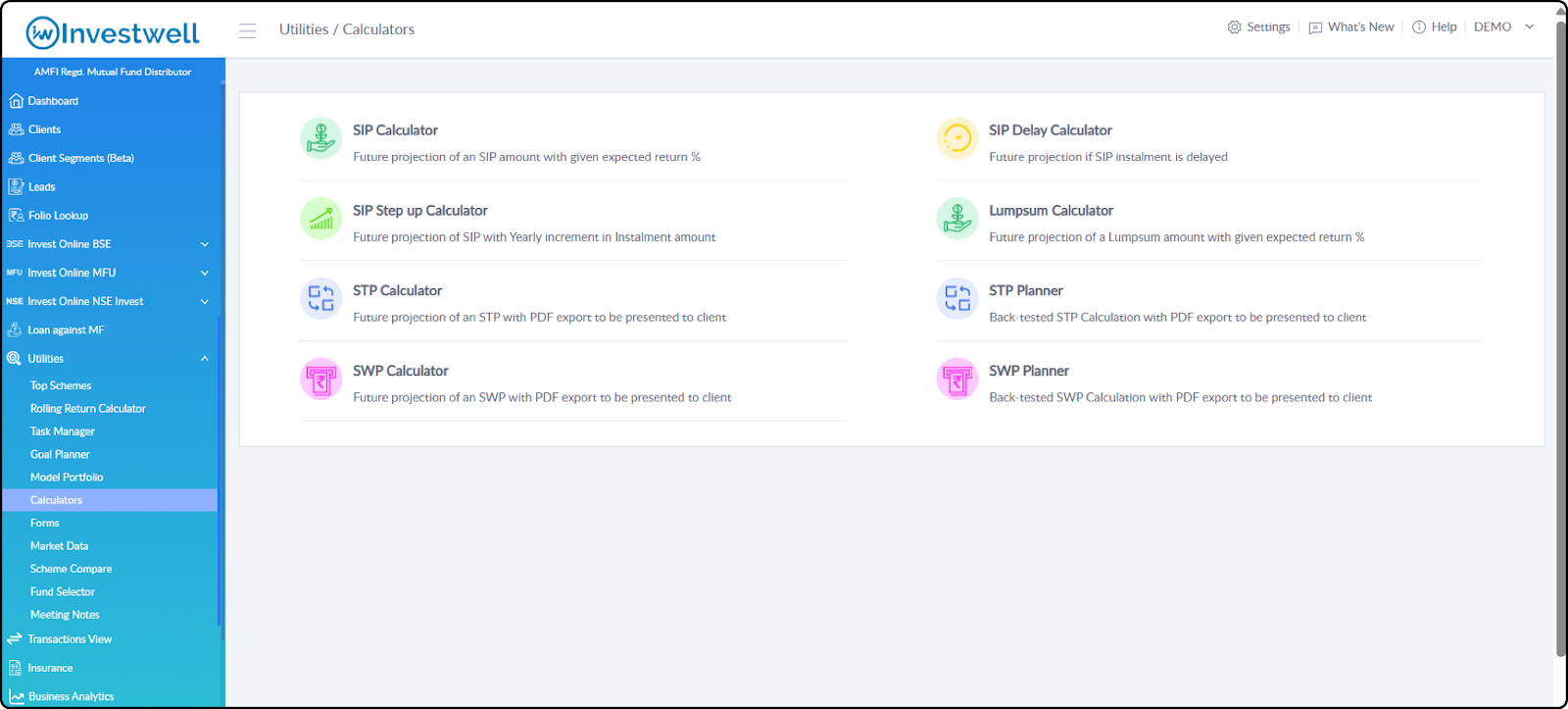Click the Client Segments icon

click(16, 158)
